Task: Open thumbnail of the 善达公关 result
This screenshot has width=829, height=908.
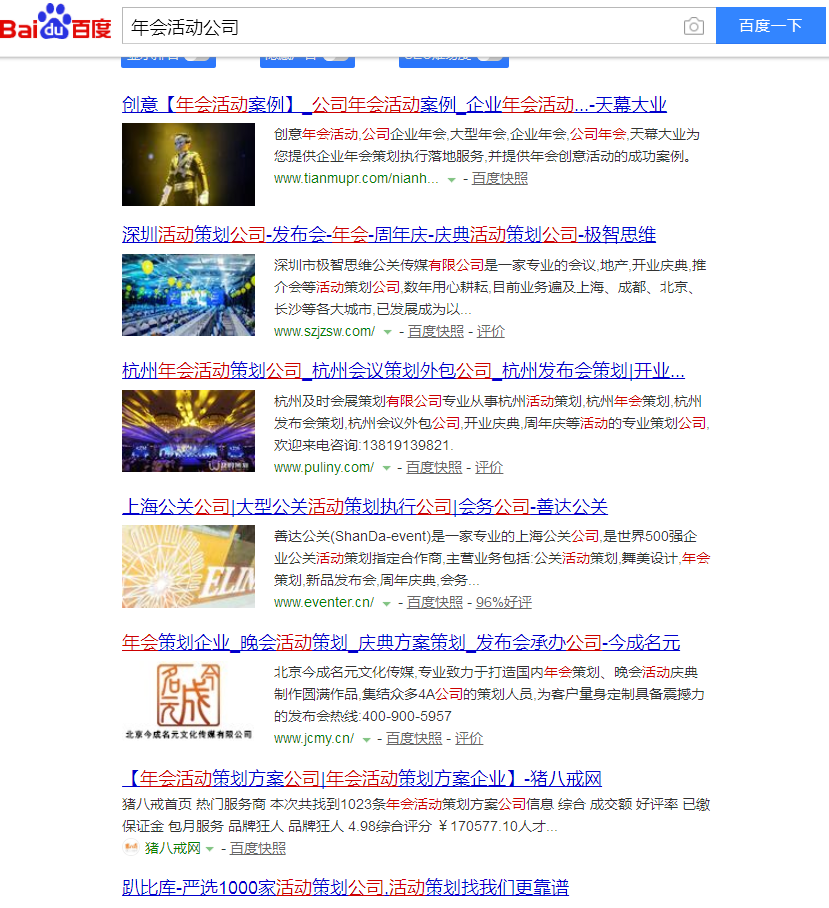Action: coord(188,566)
